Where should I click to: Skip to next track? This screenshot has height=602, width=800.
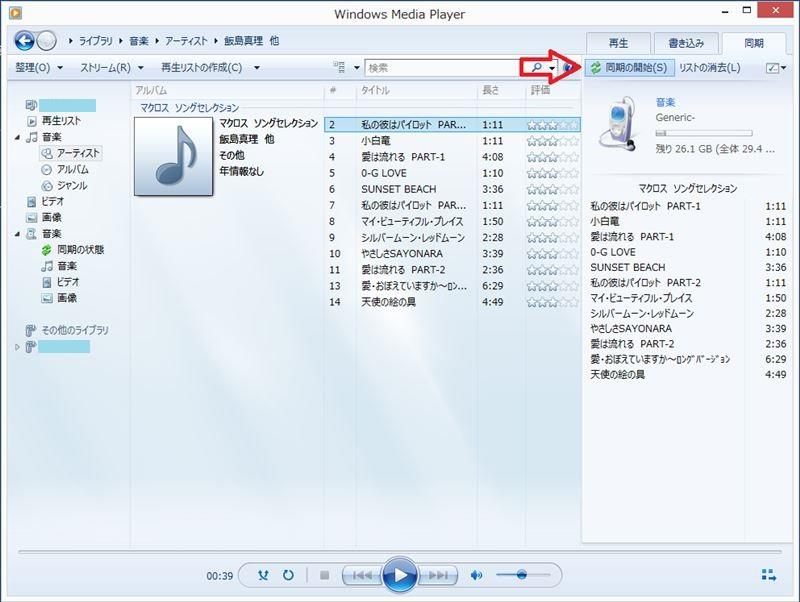[x=438, y=575]
